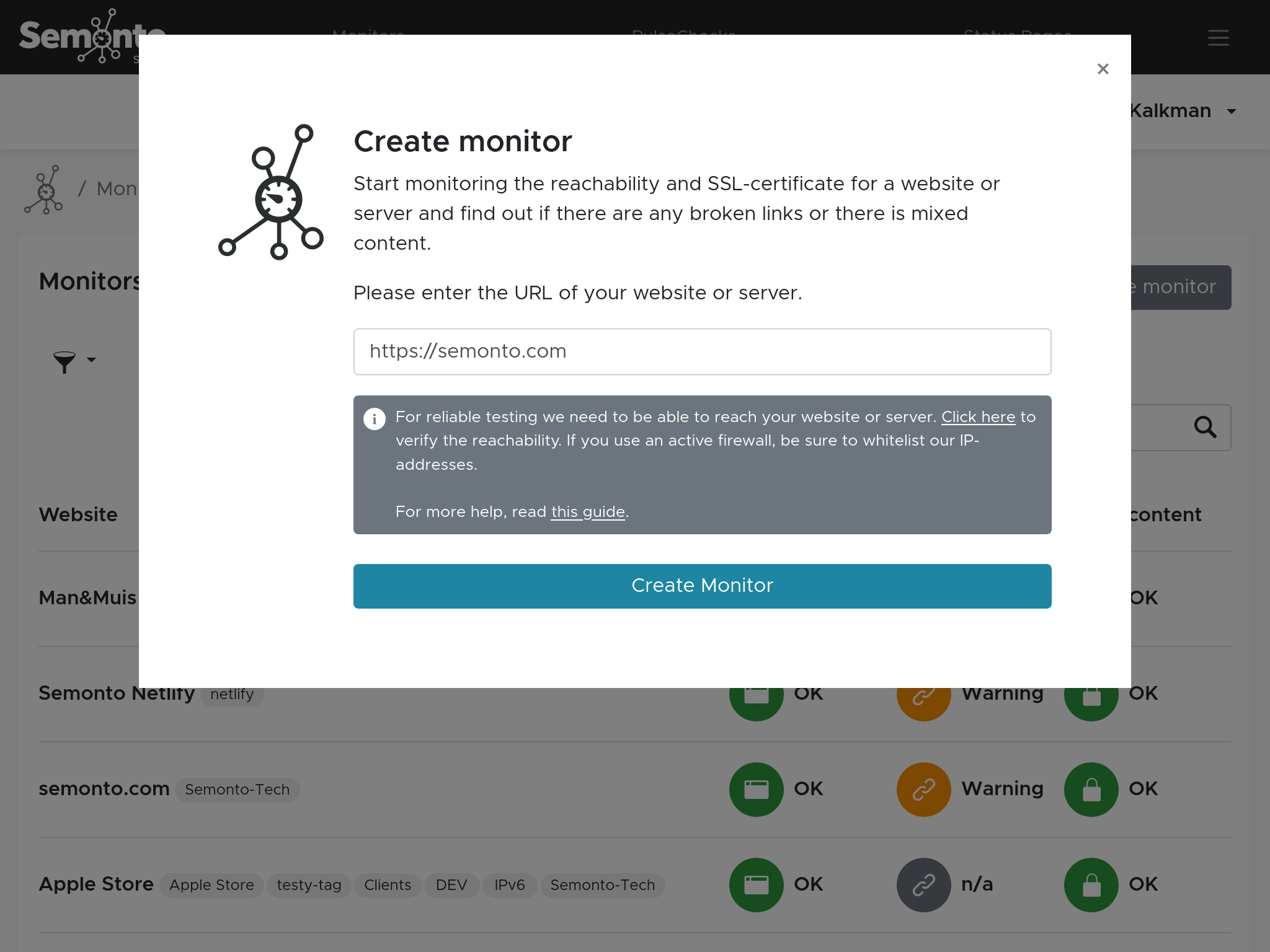The width and height of the screenshot is (1270, 952).
Task: Close the Create monitor dialog
Action: pos(1103,69)
